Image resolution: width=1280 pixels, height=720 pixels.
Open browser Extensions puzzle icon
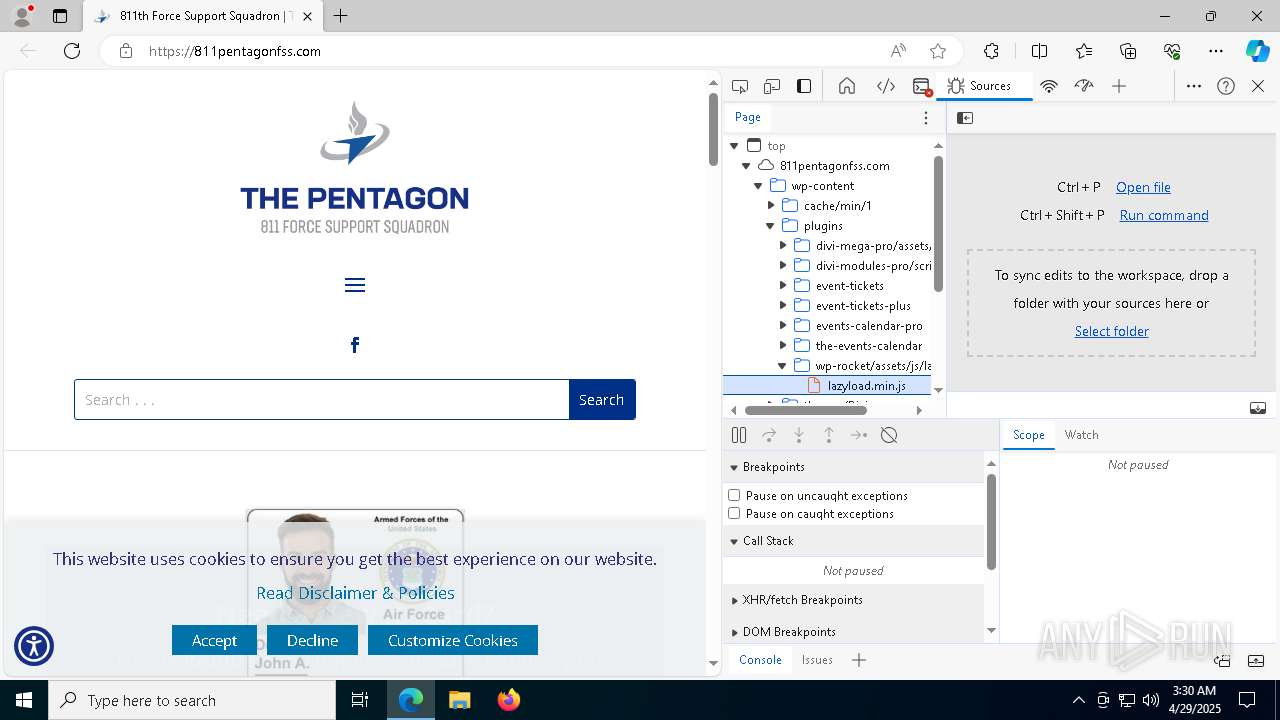pos(991,51)
